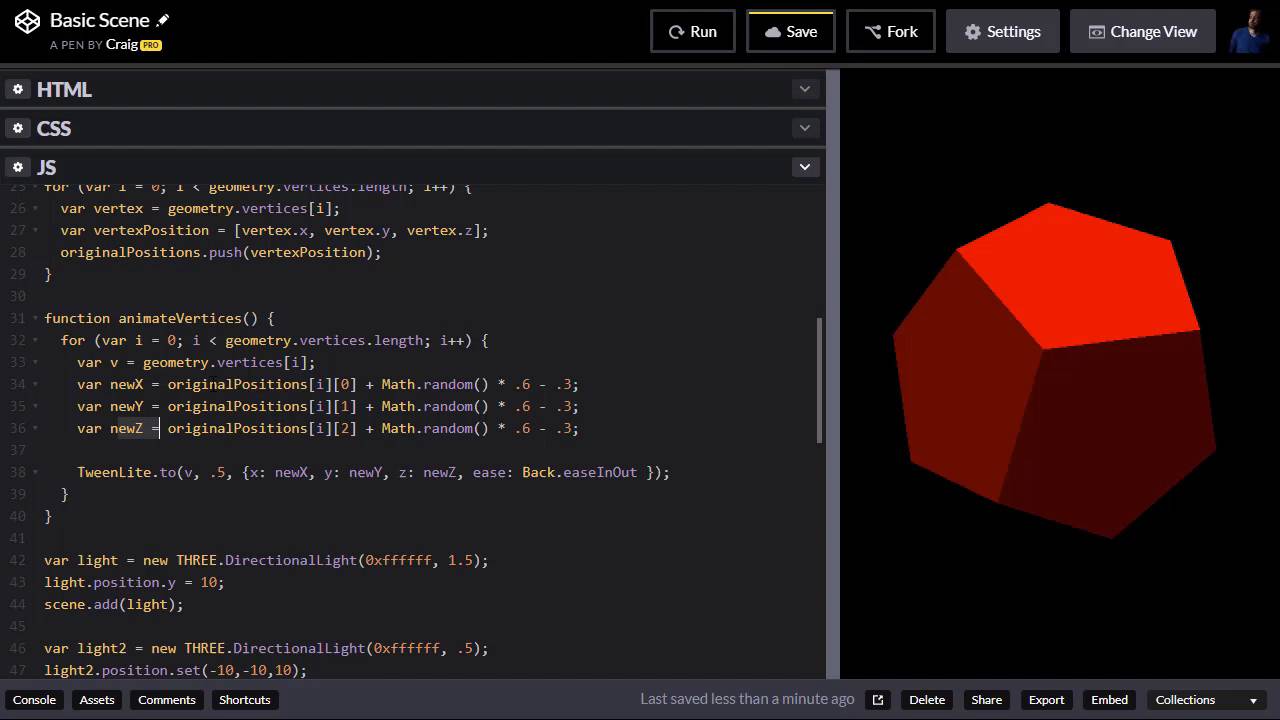Open pen in new window icon

(x=878, y=700)
